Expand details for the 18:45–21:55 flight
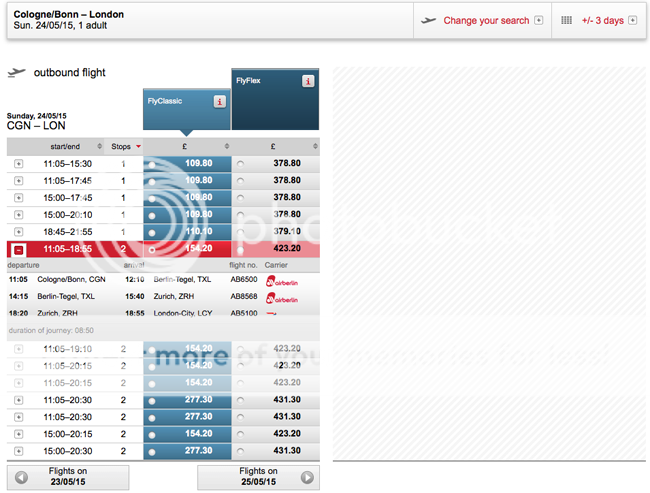Viewport: 650px width, 493px height. 18,232
